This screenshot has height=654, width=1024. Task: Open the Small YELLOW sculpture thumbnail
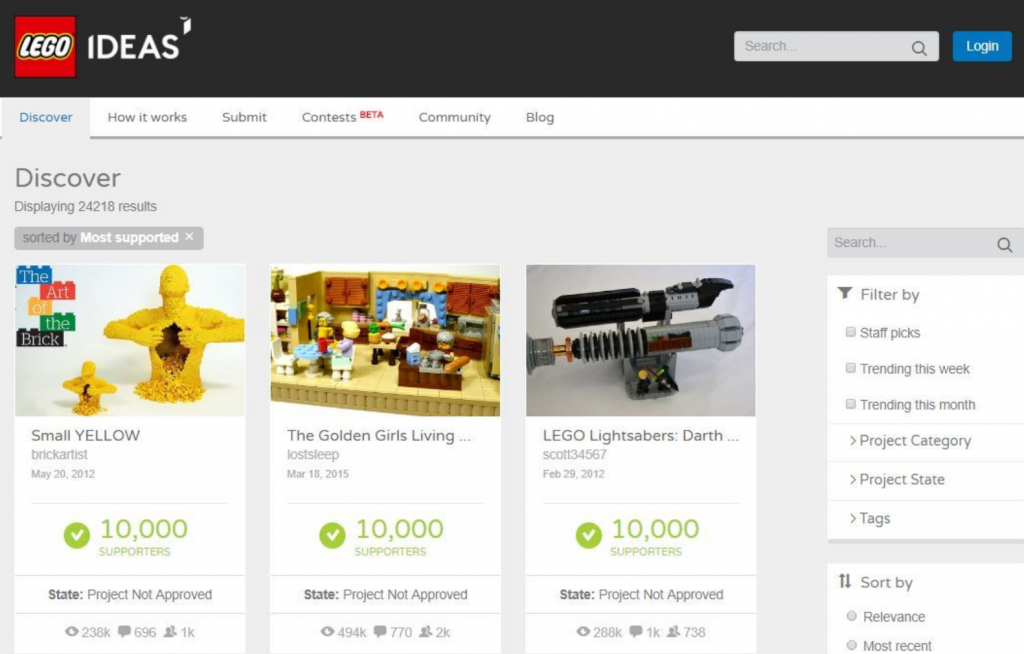click(x=130, y=340)
